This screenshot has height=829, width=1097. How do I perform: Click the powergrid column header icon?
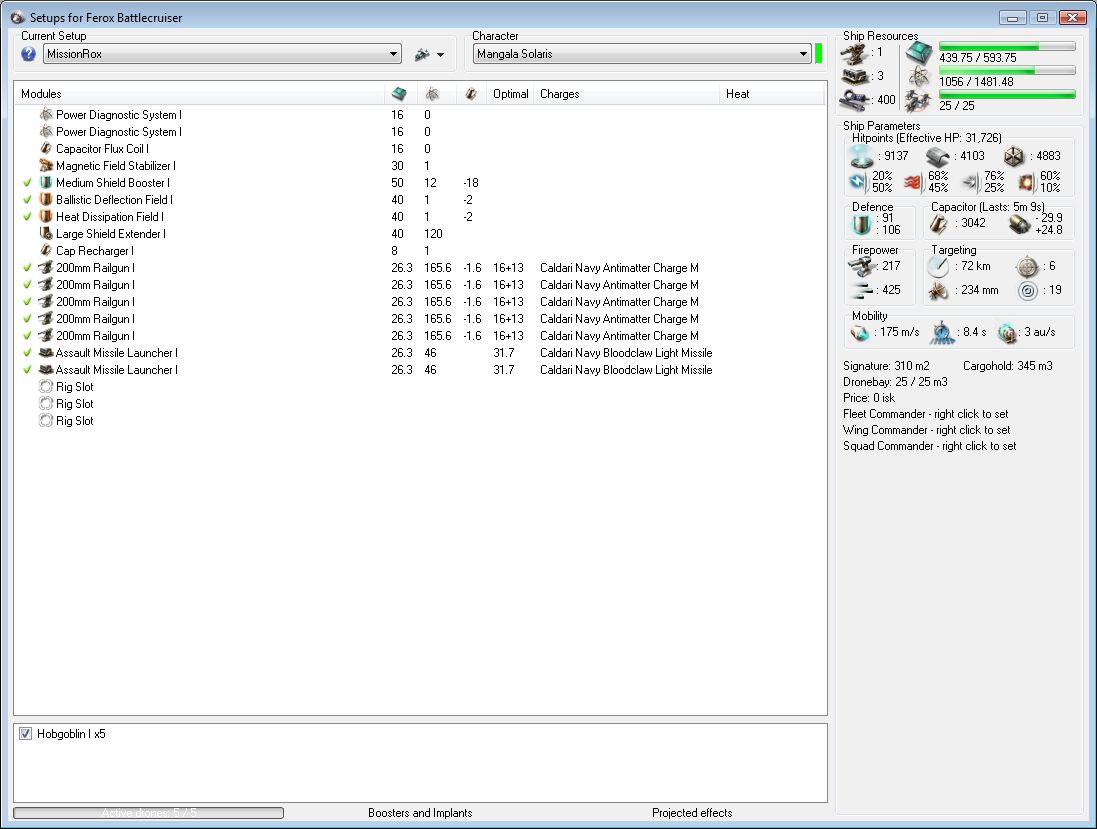pos(433,94)
